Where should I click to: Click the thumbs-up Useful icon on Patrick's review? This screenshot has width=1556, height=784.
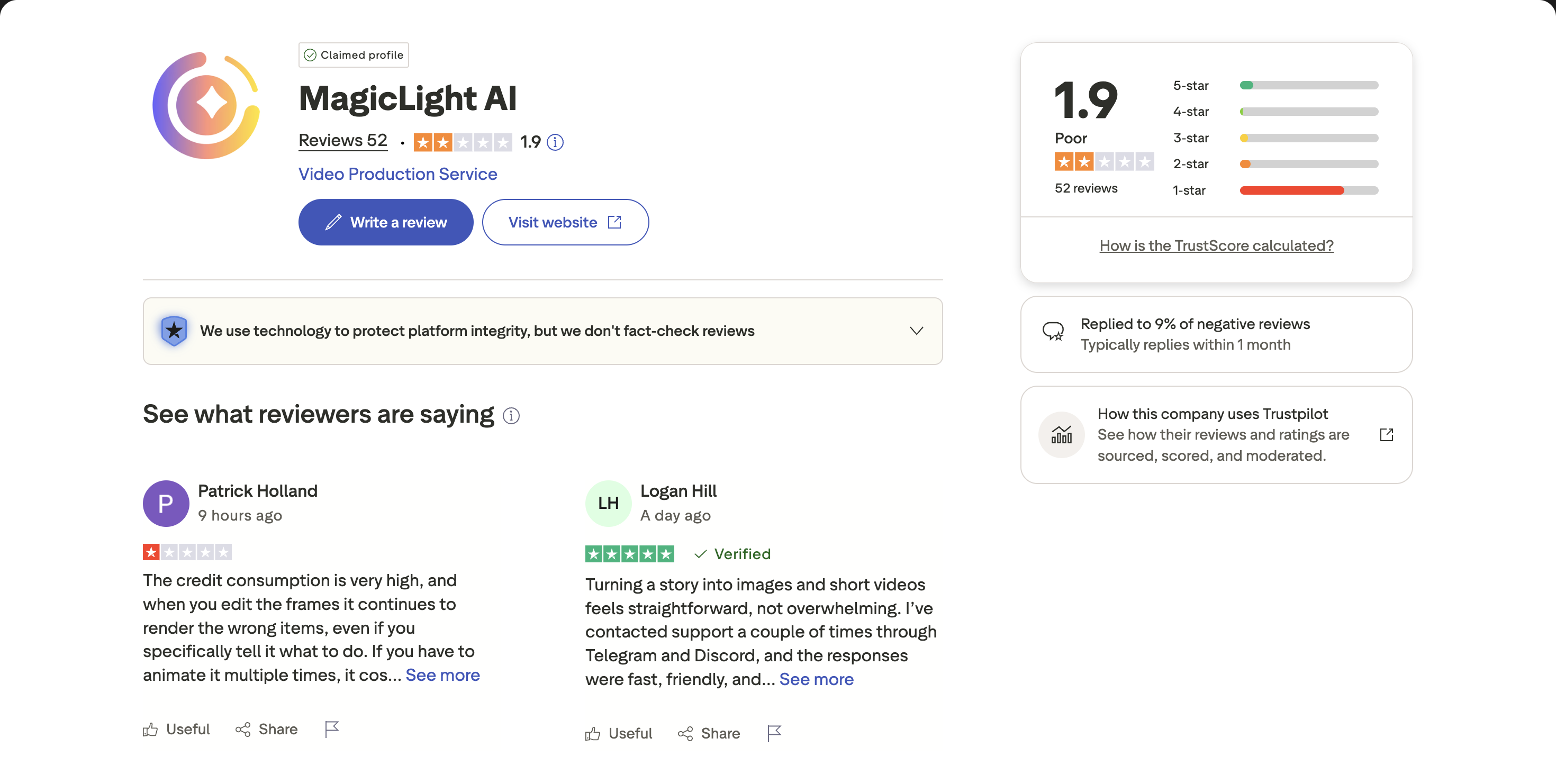point(150,729)
